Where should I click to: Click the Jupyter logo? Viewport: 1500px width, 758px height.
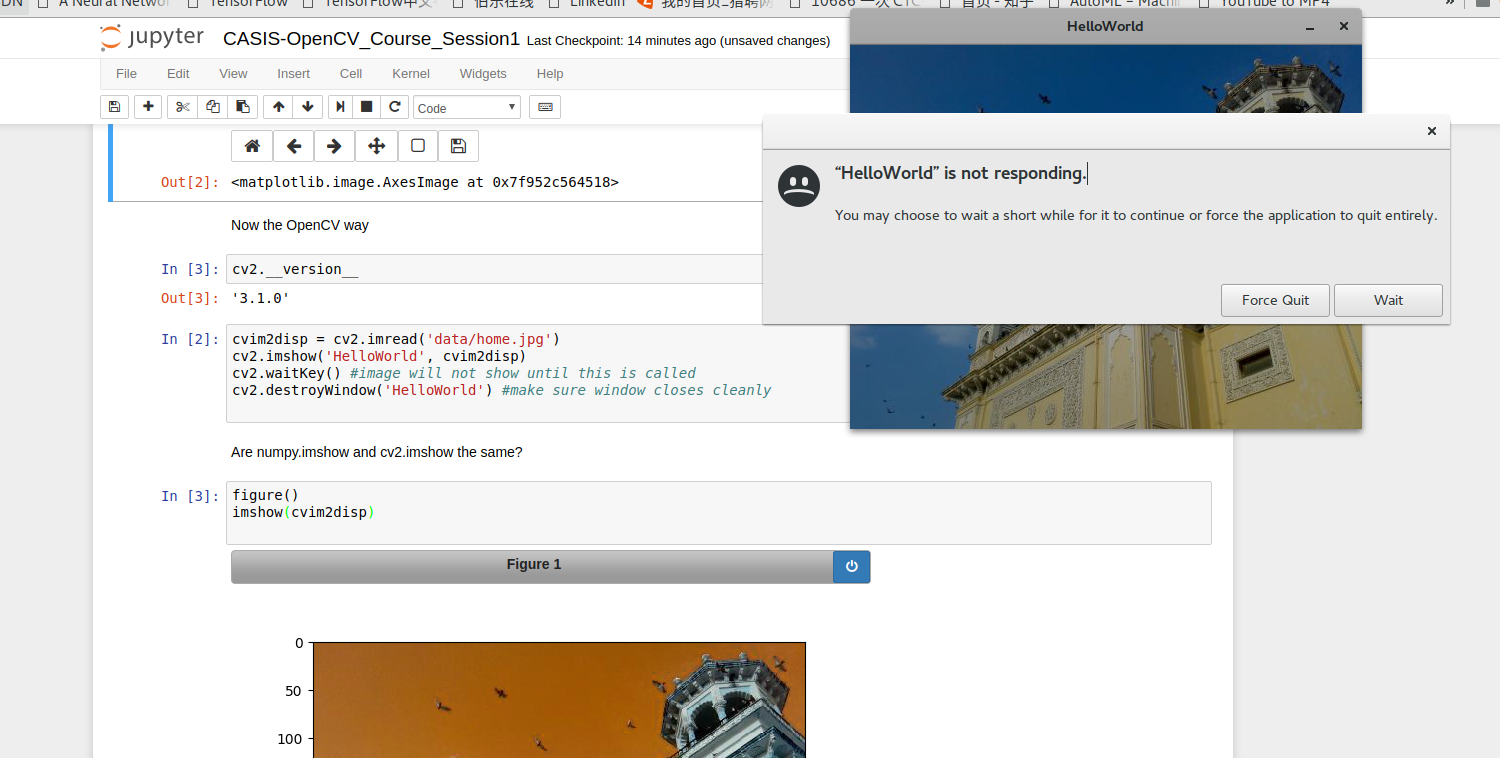coord(152,39)
